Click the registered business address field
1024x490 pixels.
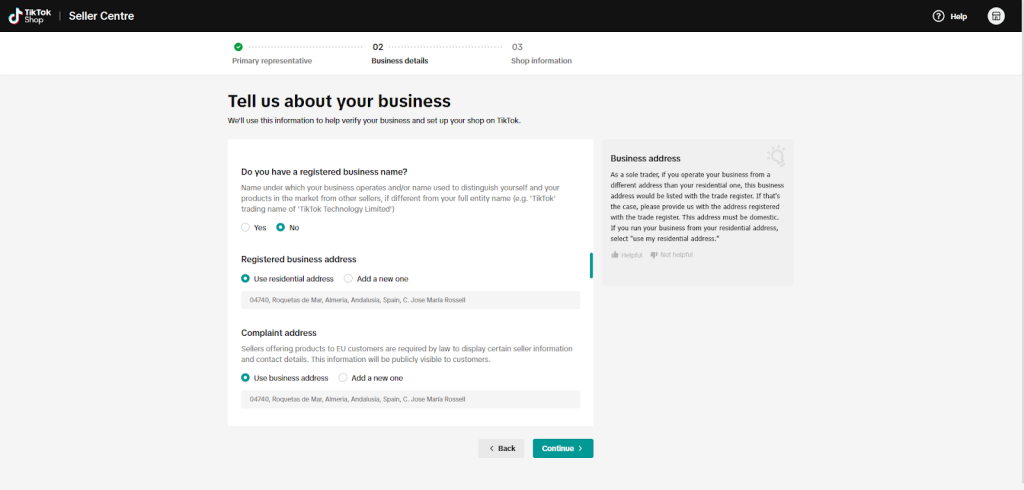(x=410, y=300)
